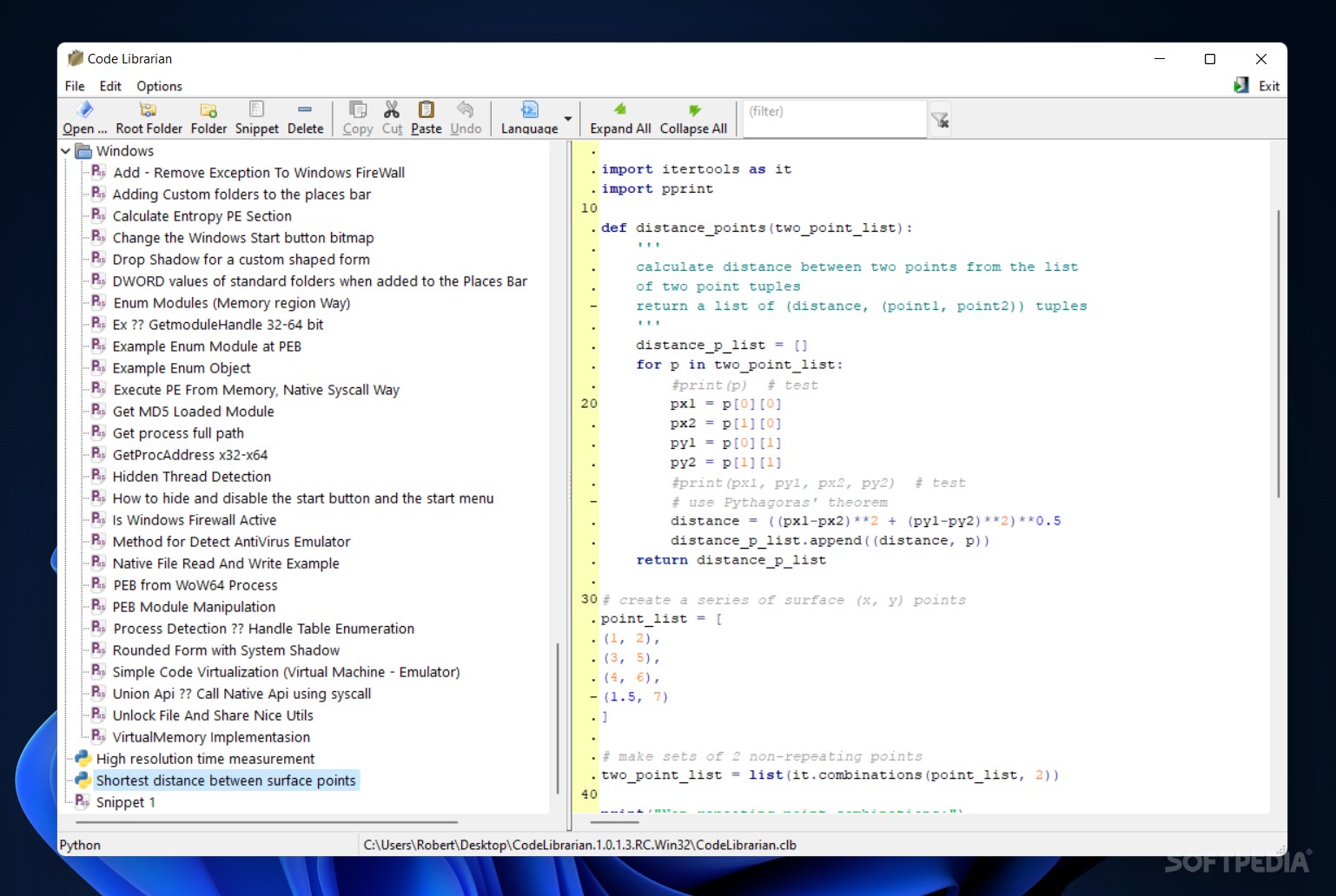
Task: Copy the selection via toolbar
Action: pos(358,119)
